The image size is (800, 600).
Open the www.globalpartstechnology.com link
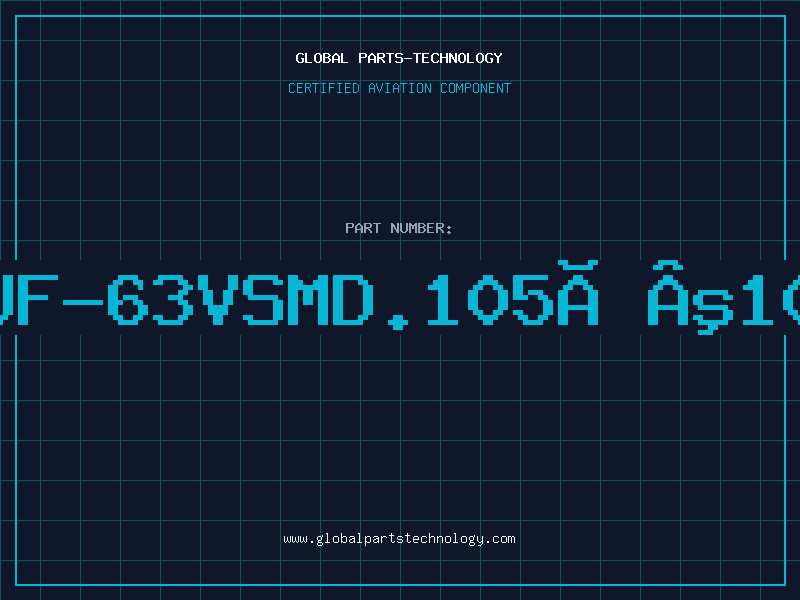pos(399,539)
